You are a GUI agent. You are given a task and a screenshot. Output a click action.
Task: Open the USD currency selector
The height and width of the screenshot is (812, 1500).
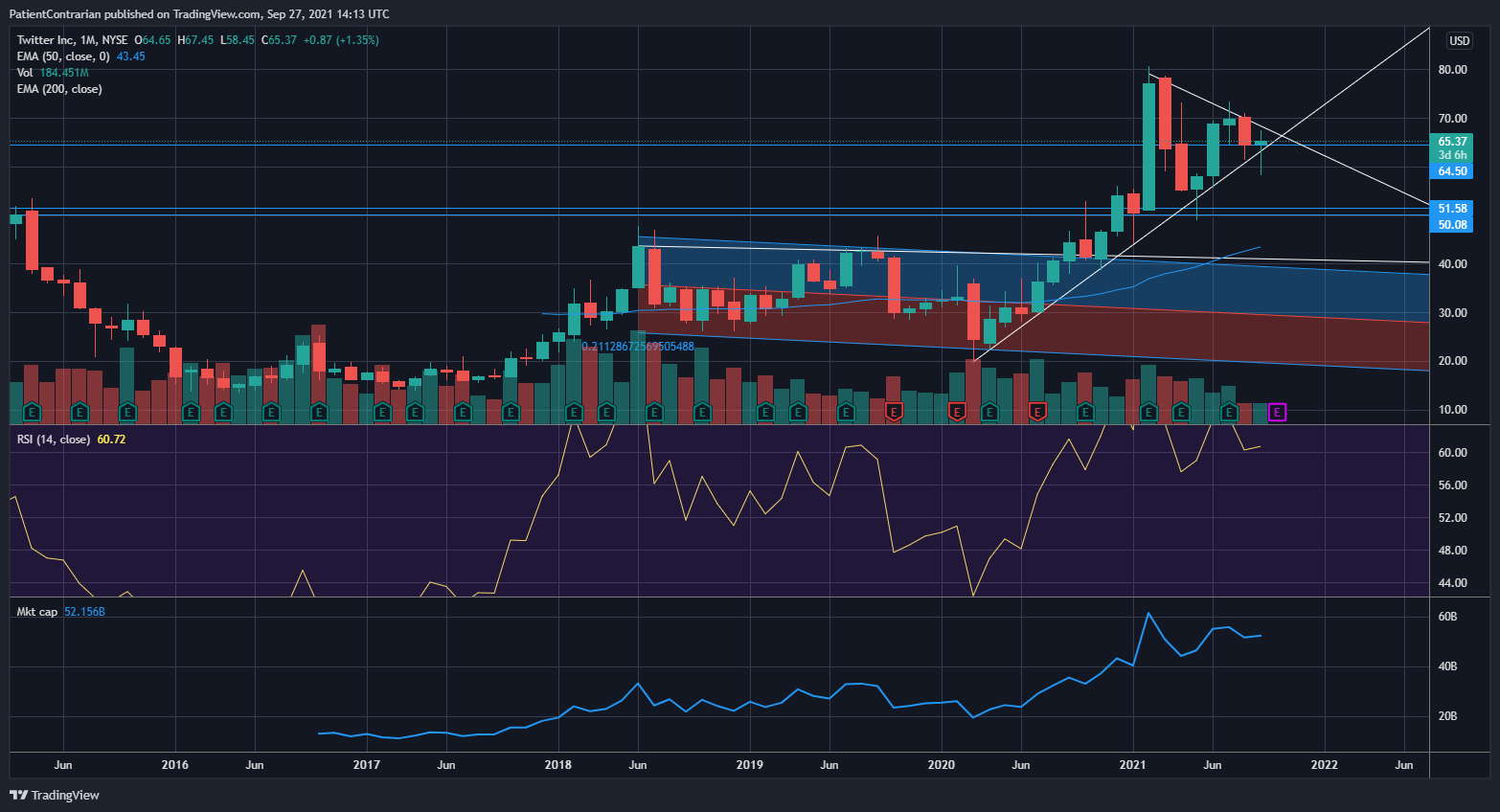click(x=1459, y=40)
